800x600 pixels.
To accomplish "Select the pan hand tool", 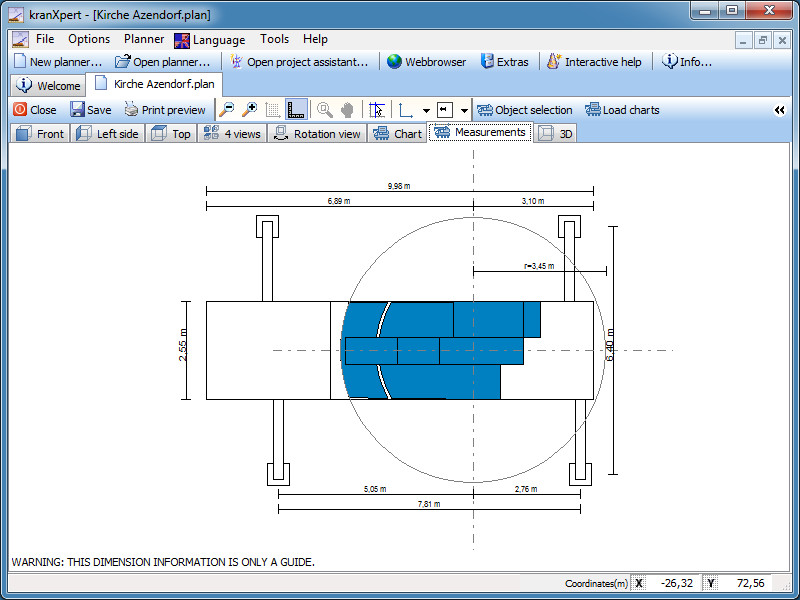I will (x=347, y=110).
